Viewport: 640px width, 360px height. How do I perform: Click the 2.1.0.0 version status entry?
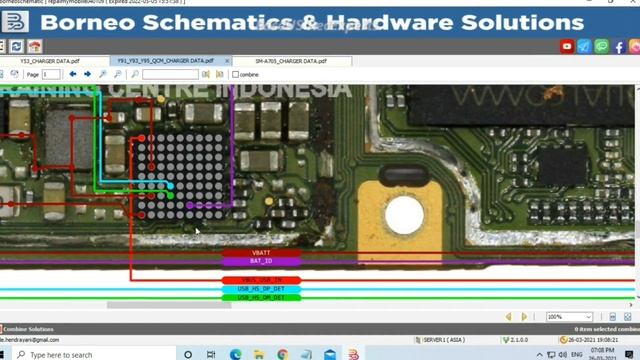click(x=515, y=340)
